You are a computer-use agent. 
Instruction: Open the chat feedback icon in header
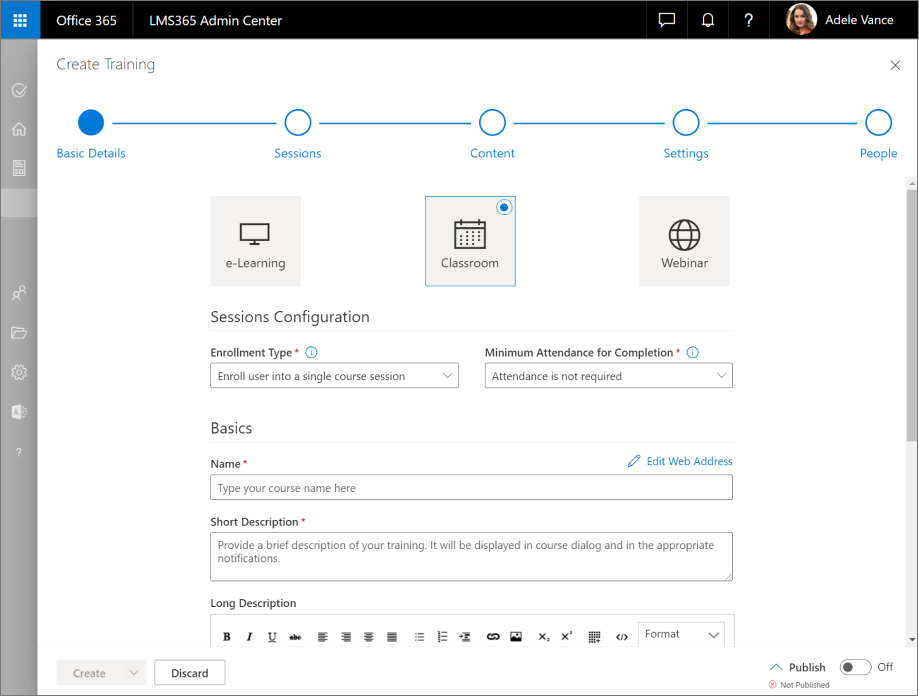point(667,20)
